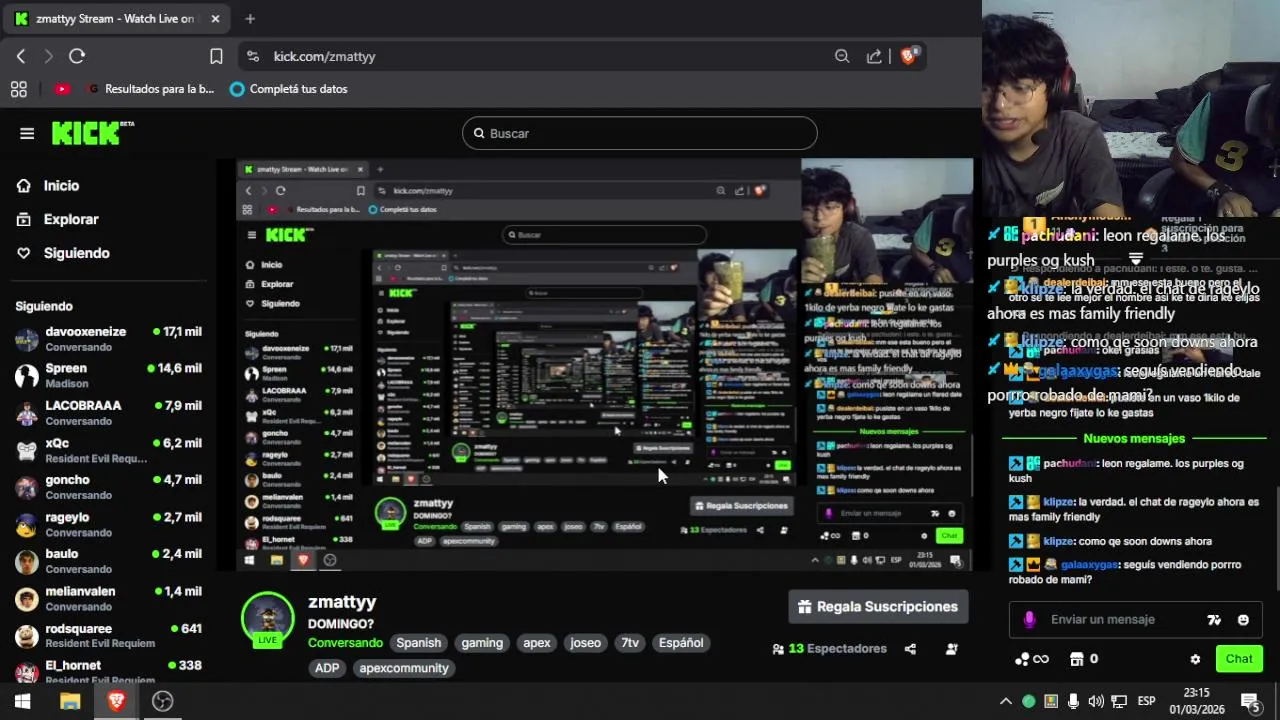The height and width of the screenshot is (720, 1280).
Task: Select the ADP tag
Action: pyautogui.click(x=327, y=668)
